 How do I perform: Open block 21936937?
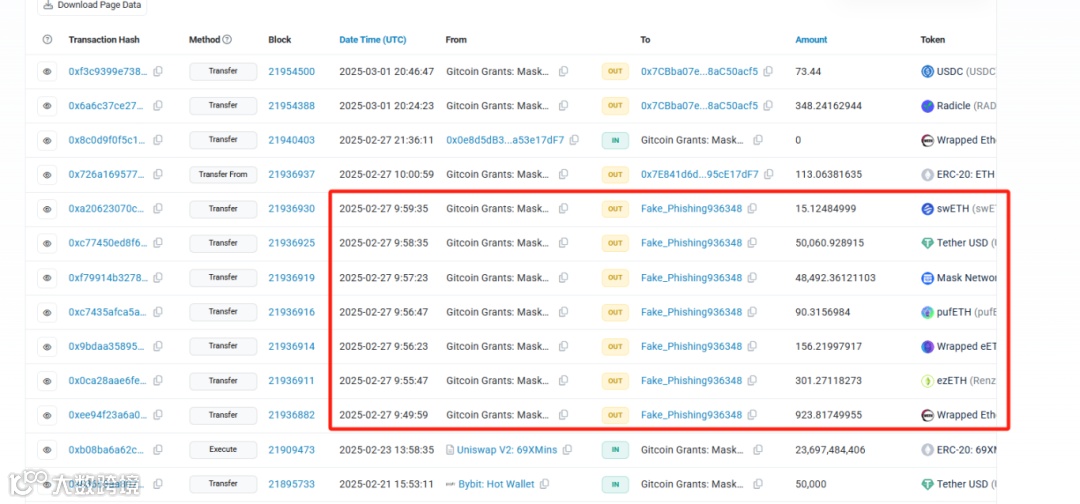pos(291,175)
